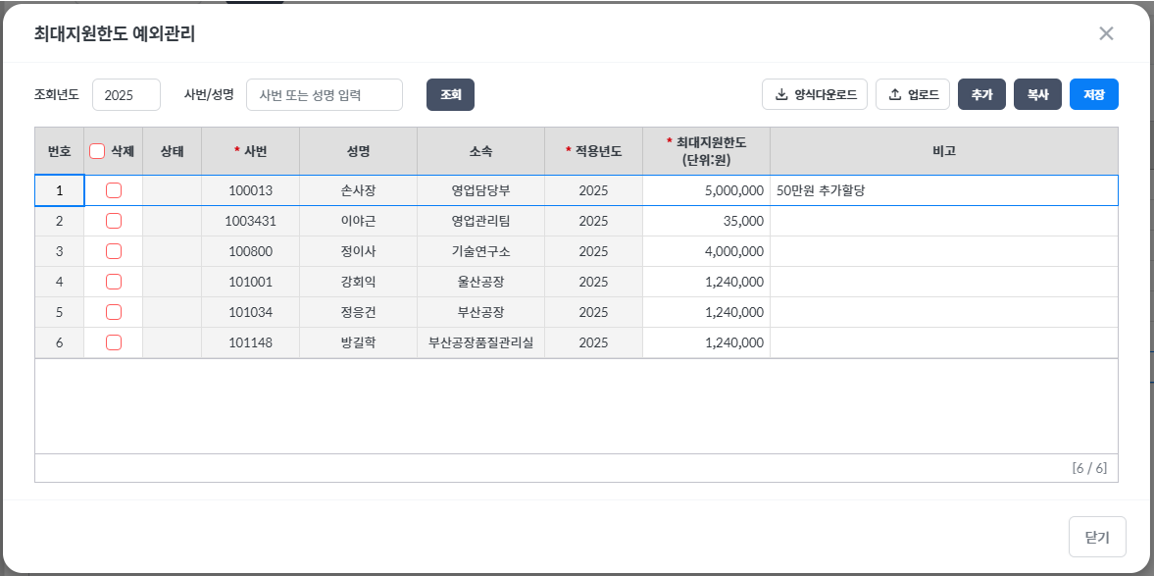The width and height of the screenshot is (1155, 576).
Task: Select employee number cell 100013
Action: tap(250, 191)
